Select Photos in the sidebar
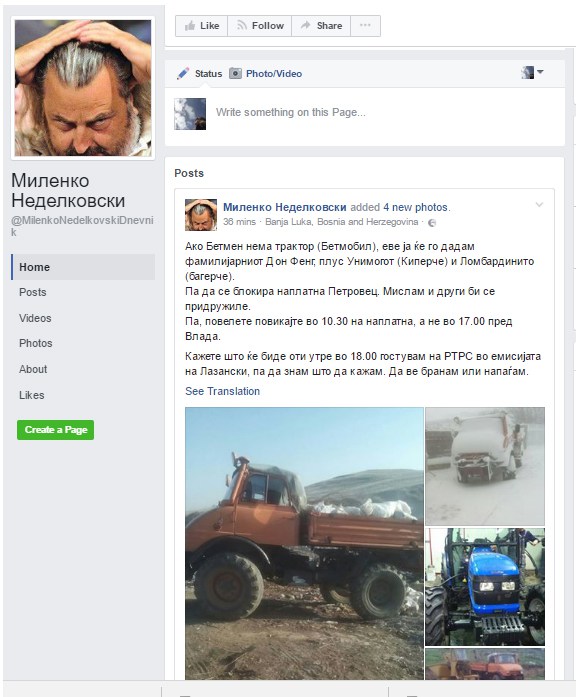The height and width of the screenshot is (697, 578). click(36, 343)
